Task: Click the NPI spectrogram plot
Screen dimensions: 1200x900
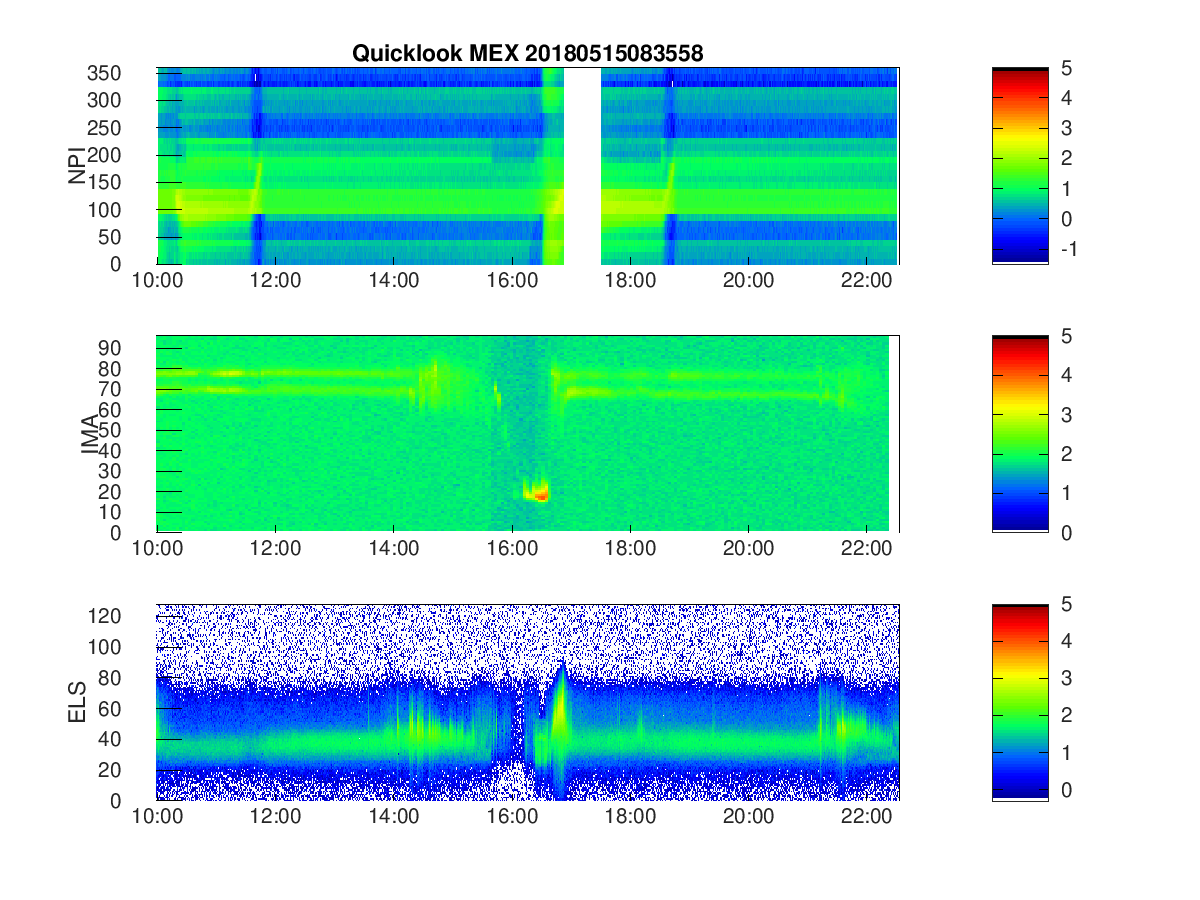Action: click(528, 166)
